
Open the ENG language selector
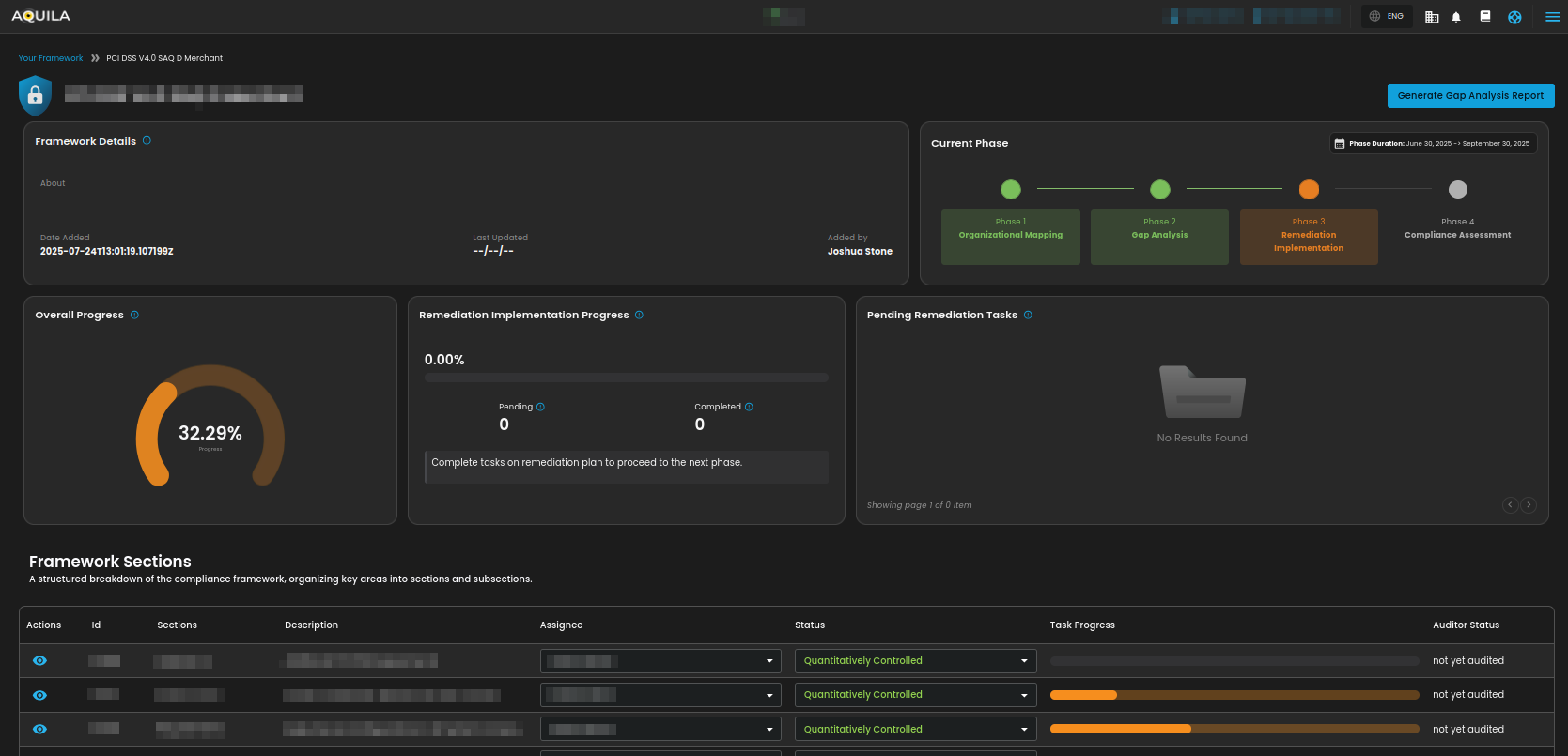(1387, 16)
